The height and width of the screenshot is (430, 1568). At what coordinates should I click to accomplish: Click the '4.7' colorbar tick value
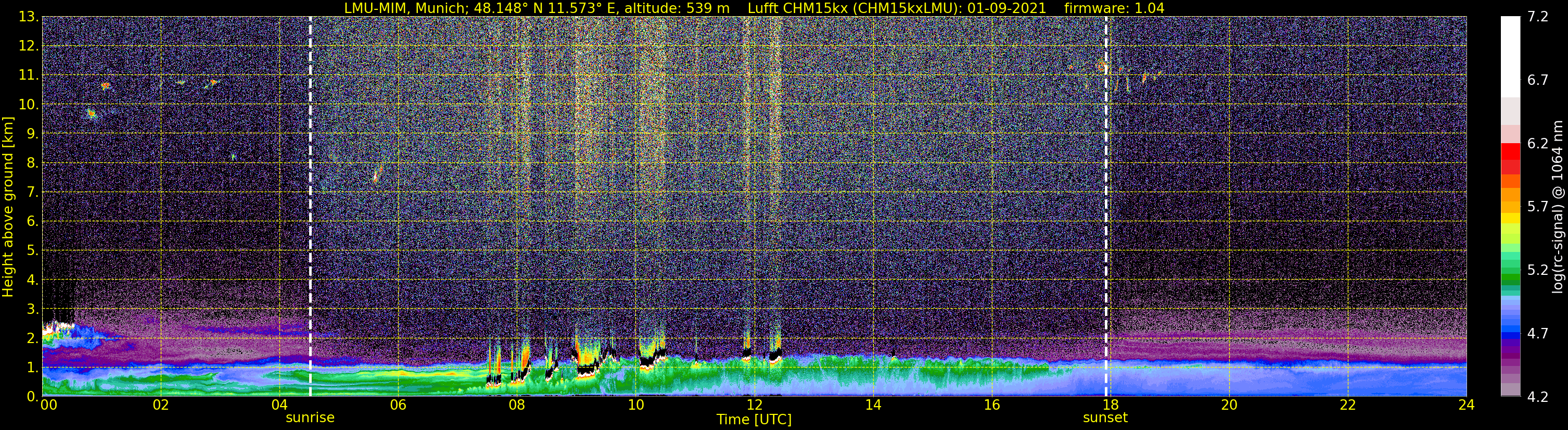[x=1538, y=334]
